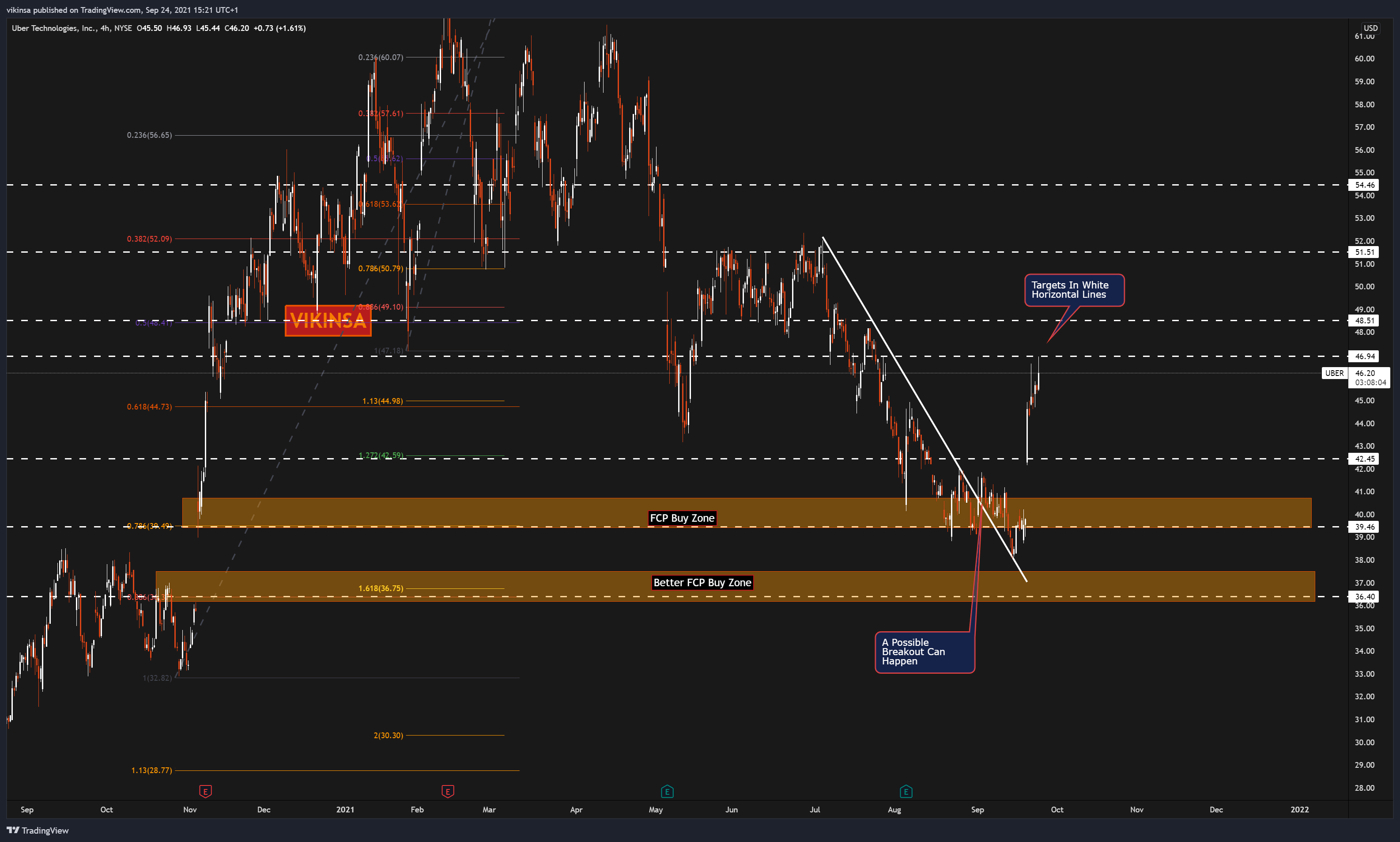Viewport: 1400px width, 842px height.
Task: Select the 'Targets In White Horizontal Lines' callout
Action: pos(1074,290)
